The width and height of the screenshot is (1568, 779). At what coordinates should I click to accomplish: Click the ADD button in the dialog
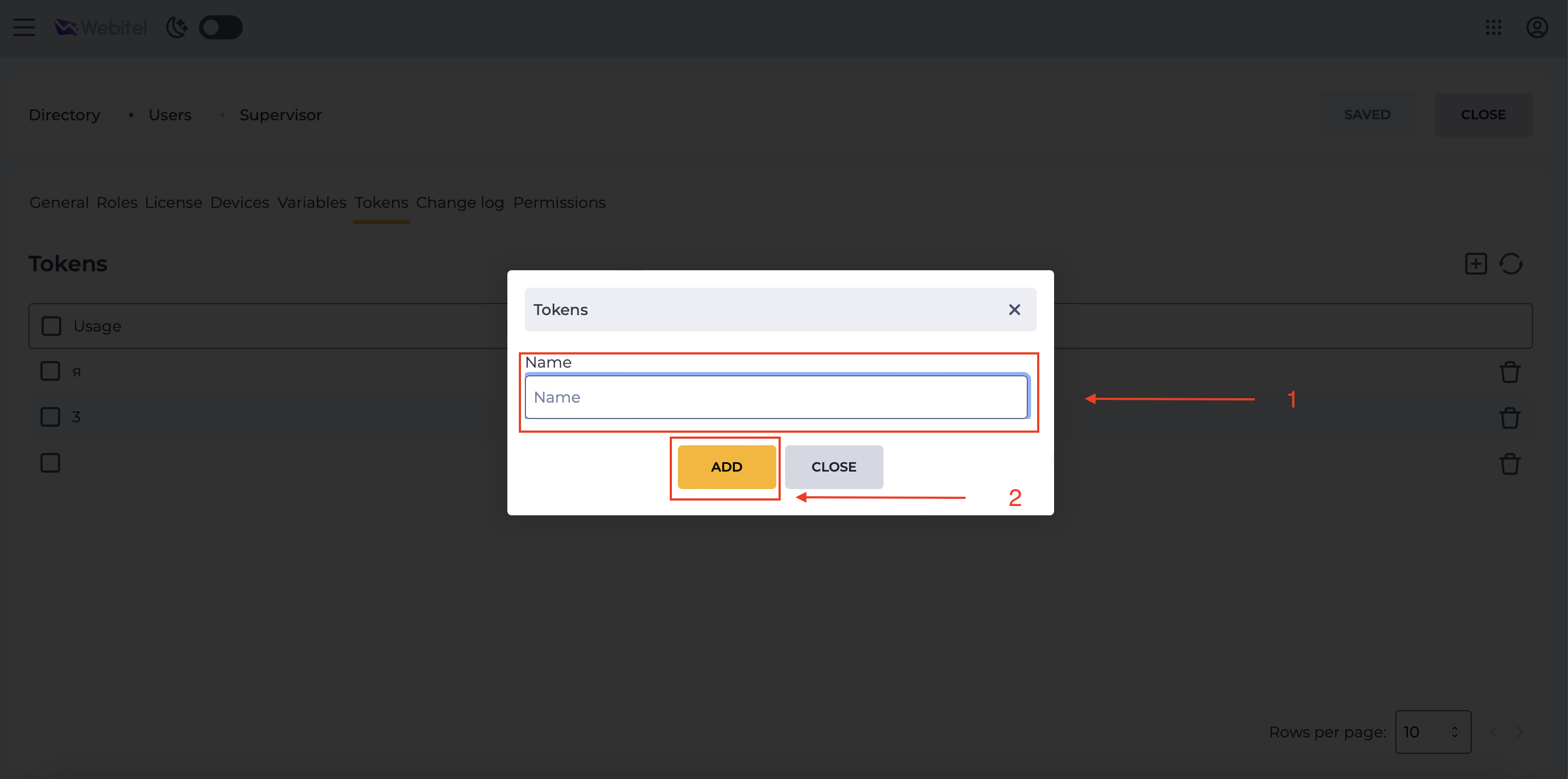tap(727, 467)
